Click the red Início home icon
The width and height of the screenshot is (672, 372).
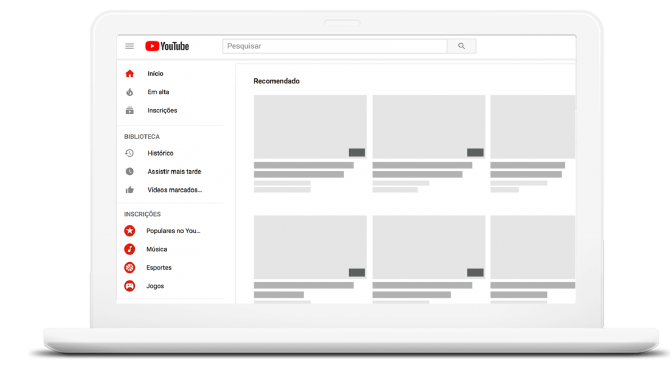pyautogui.click(x=129, y=74)
